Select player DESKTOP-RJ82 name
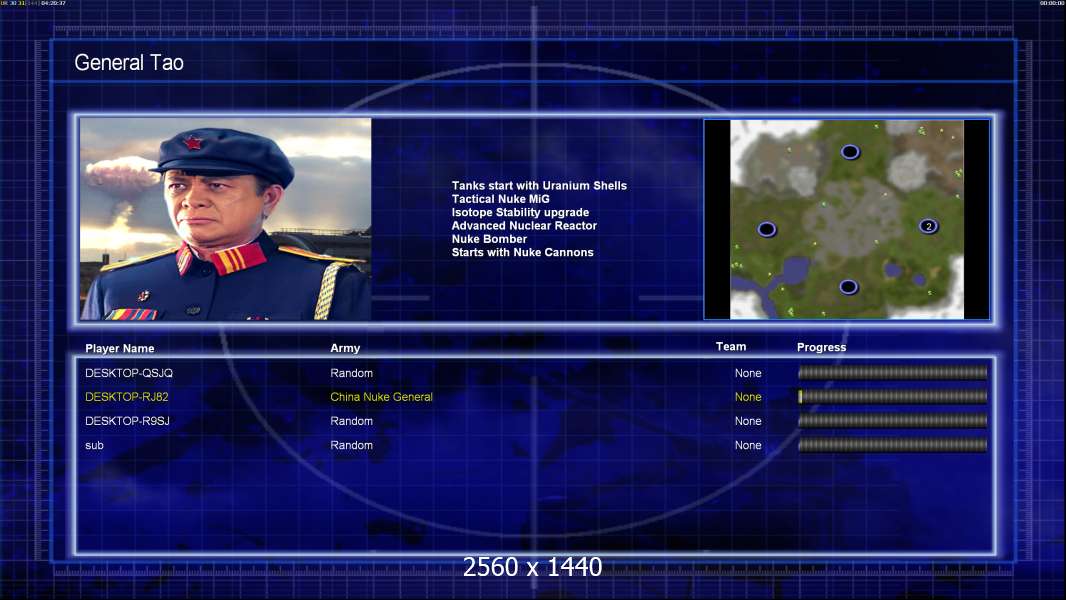1066x600 pixels. click(x=126, y=397)
